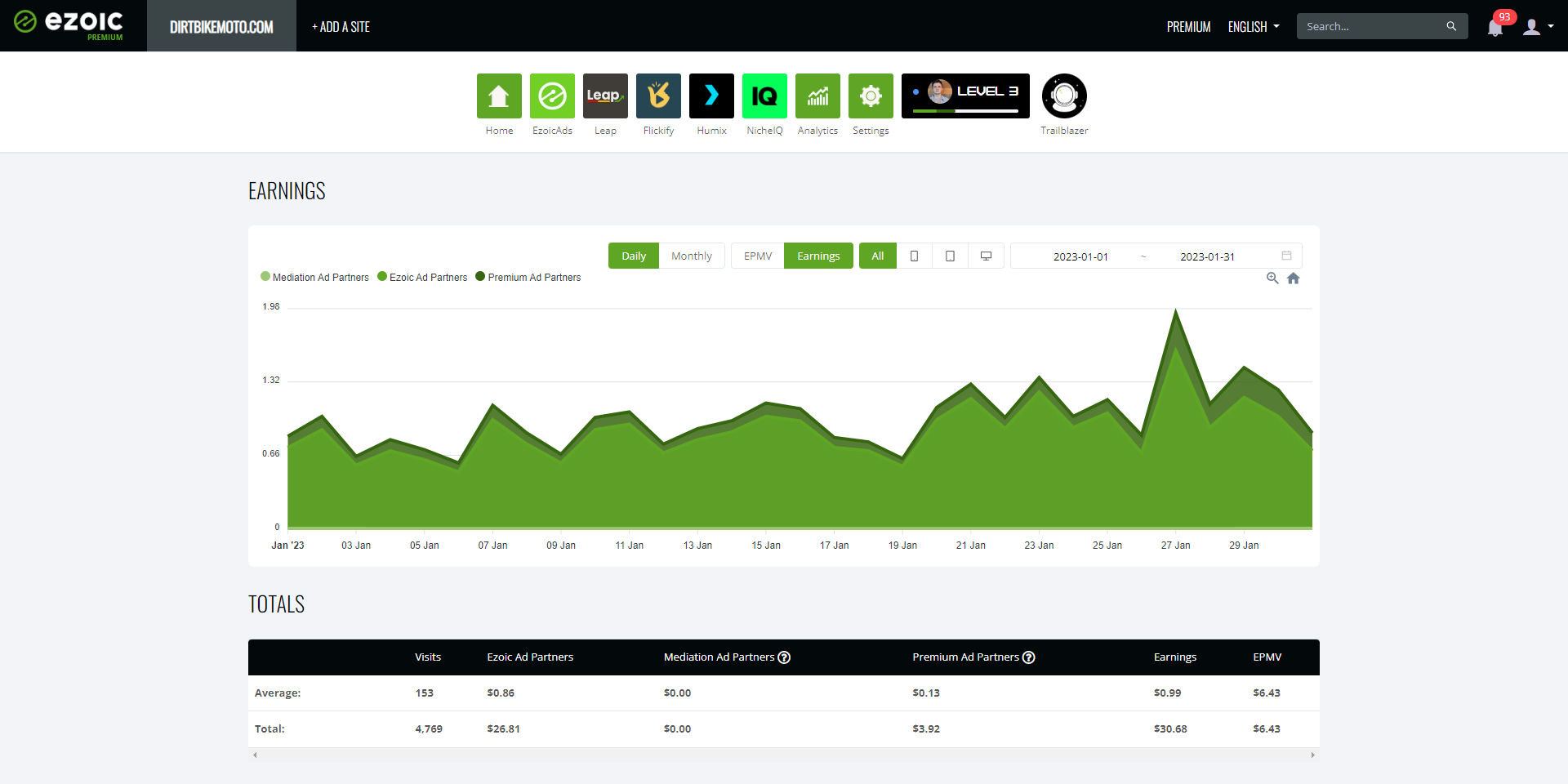Screen dimensions: 1568x784
Task: Open the Settings gear icon
Action: [871, 96]
